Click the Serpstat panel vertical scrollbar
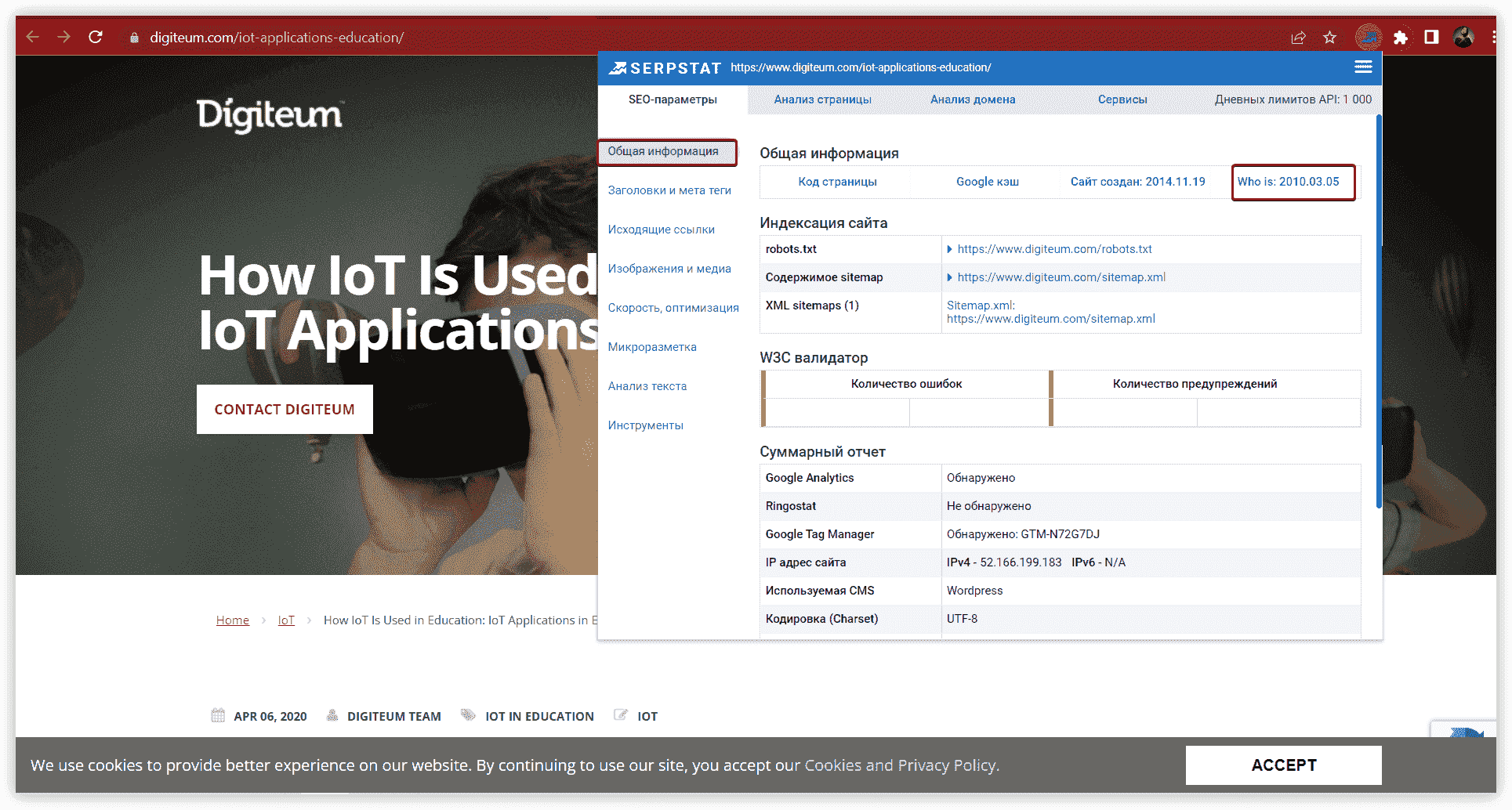Image resolution: width=1512 pixels, height=810 pixels. (x=1379, y=312)
